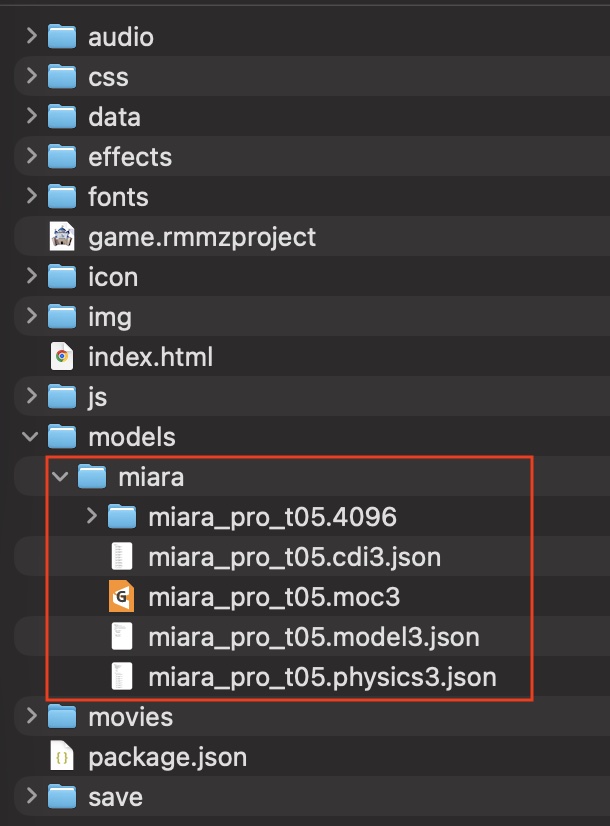Image resolution: width=610 pixels, height=826 pixels.
Task: Select the package.json file name
Action: pos(168,758)
